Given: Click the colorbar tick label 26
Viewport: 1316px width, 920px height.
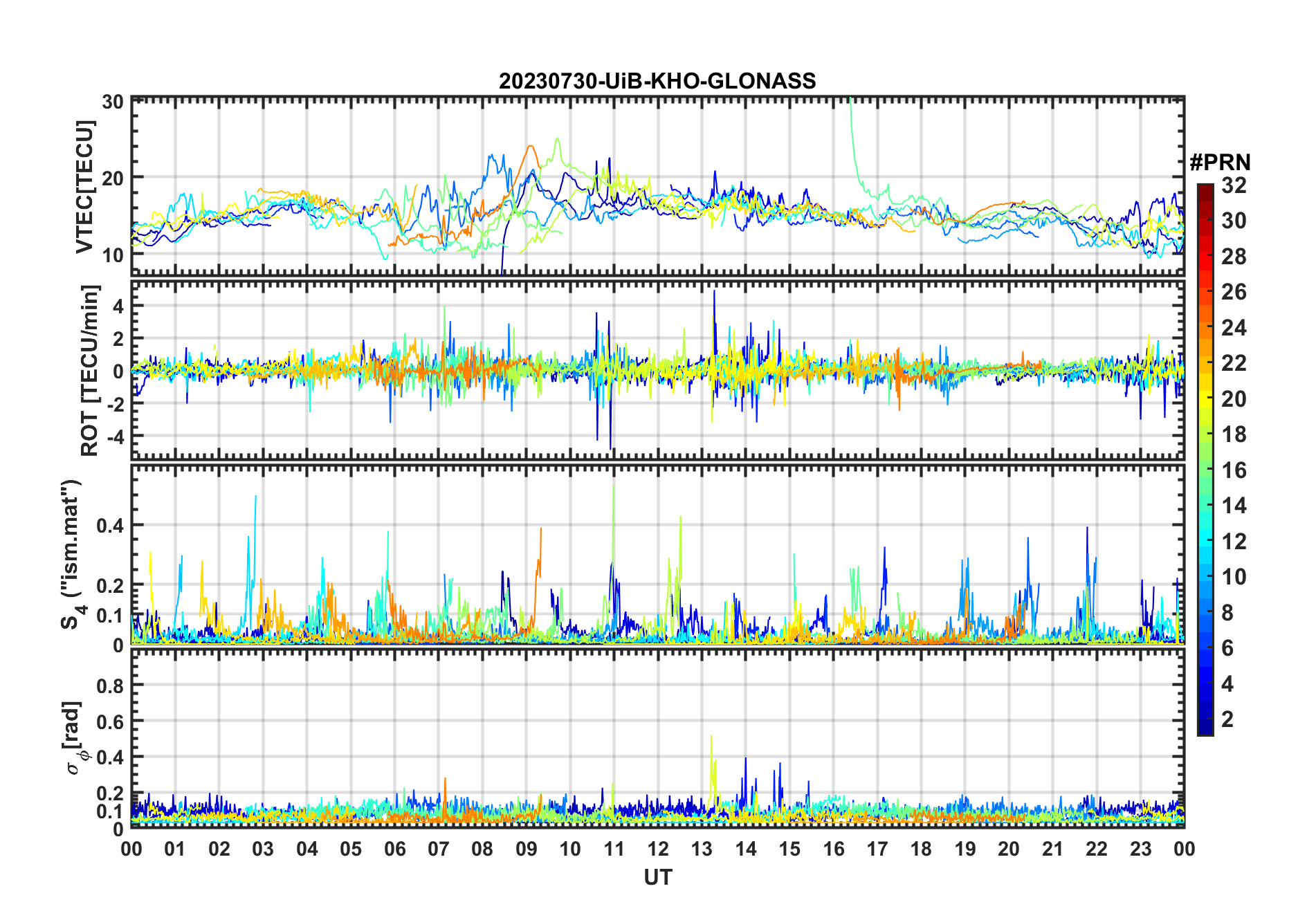Looking at the screenshot, I should pos(1234,292).
